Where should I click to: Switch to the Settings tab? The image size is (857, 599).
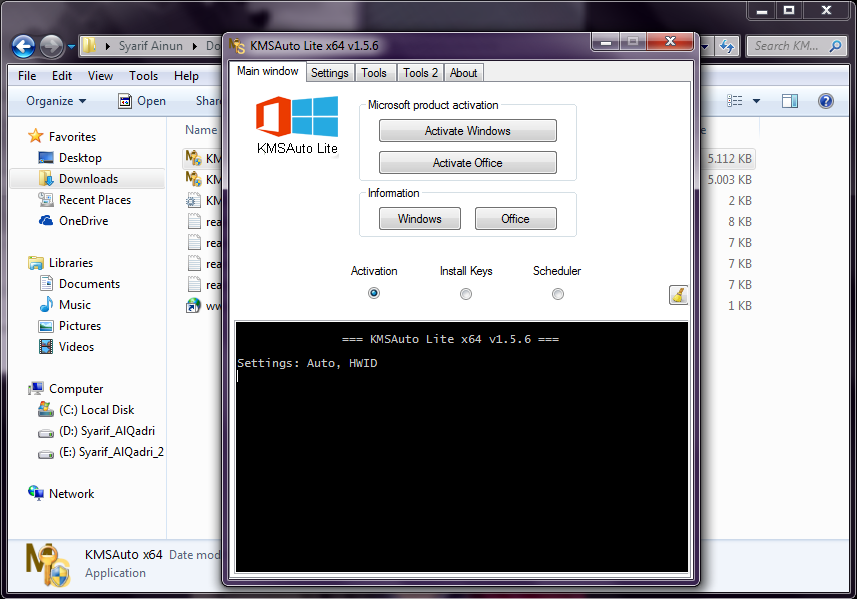330,73
